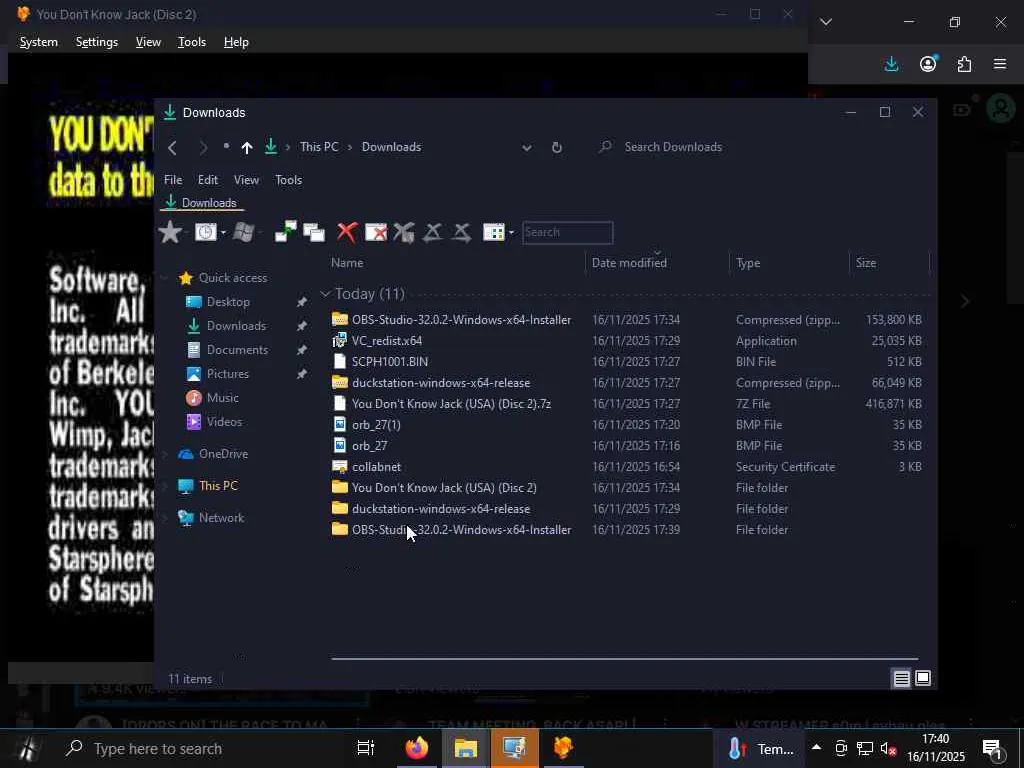The image size is (1024, 768).
Task: Focus the toolbar Search box
Action: 568,232
